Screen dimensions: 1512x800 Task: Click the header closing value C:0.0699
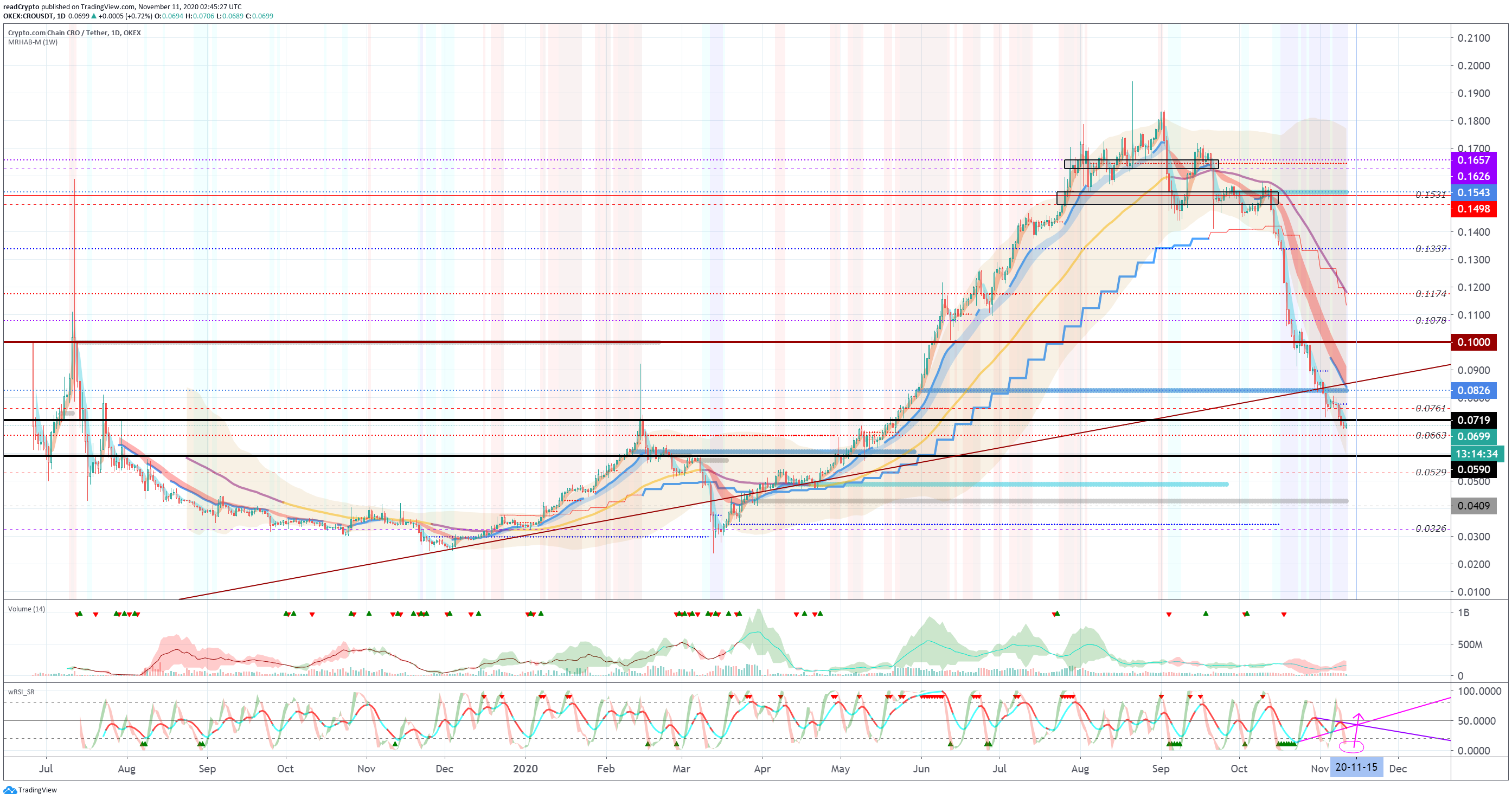pyautogui.click(x=260, y=16)
